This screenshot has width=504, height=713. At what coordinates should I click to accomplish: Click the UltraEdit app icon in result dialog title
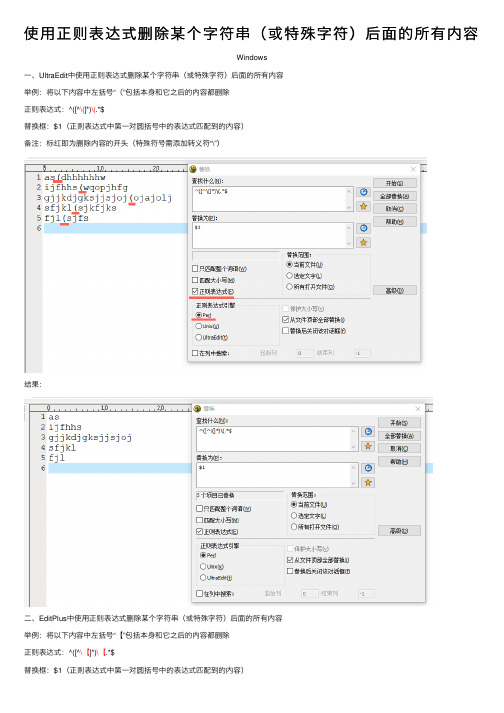pos(197,408)
